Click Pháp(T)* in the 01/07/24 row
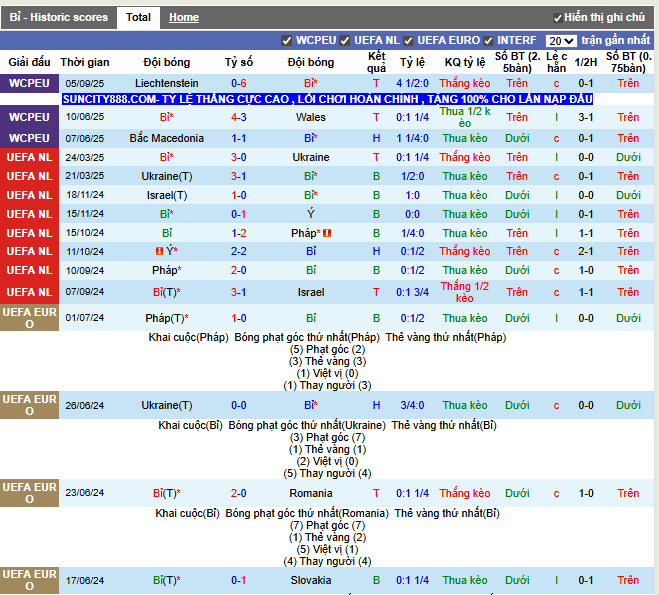 click(166, 318)
